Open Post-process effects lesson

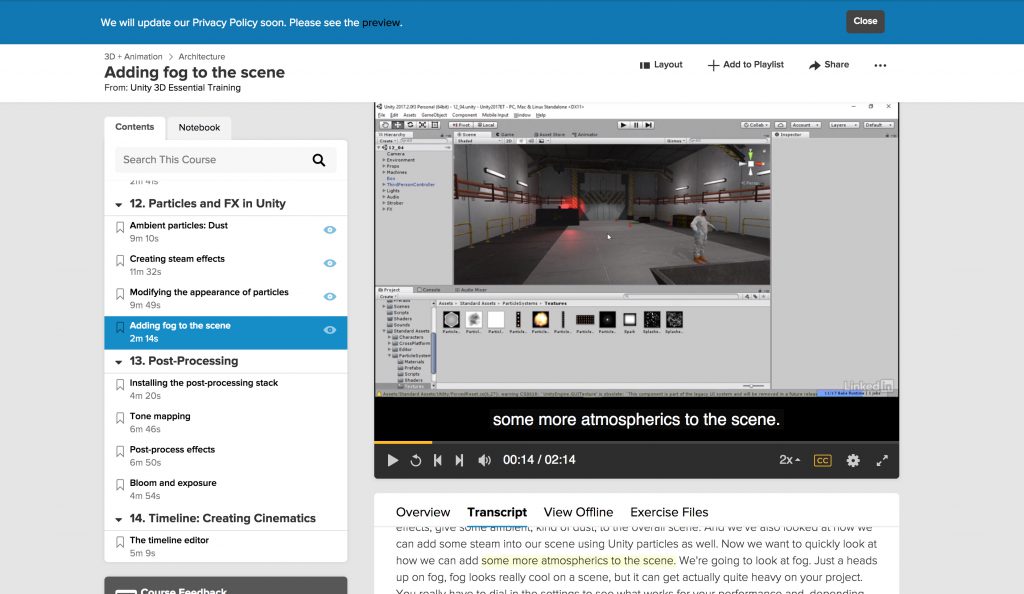[172, 450]
